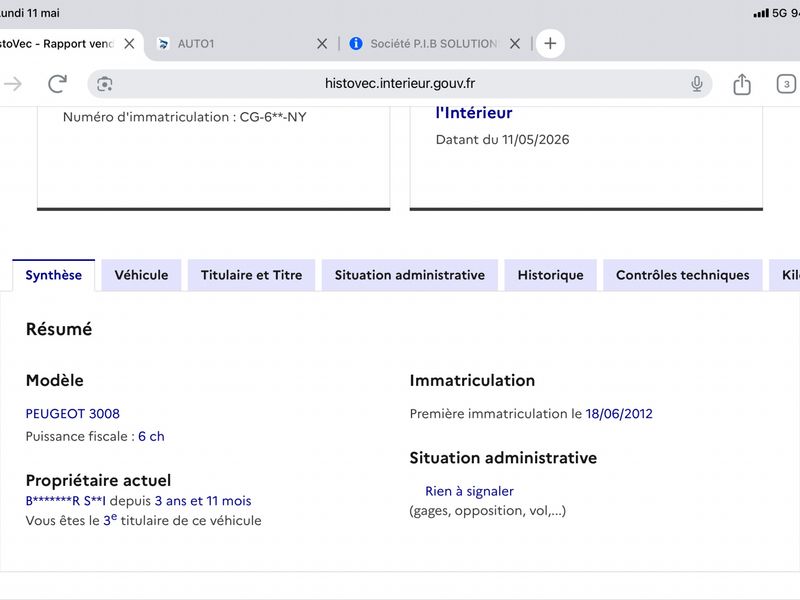This screenshot has height=600, width=800.
Task: Open the Historique tab
Action: (551, 275)
